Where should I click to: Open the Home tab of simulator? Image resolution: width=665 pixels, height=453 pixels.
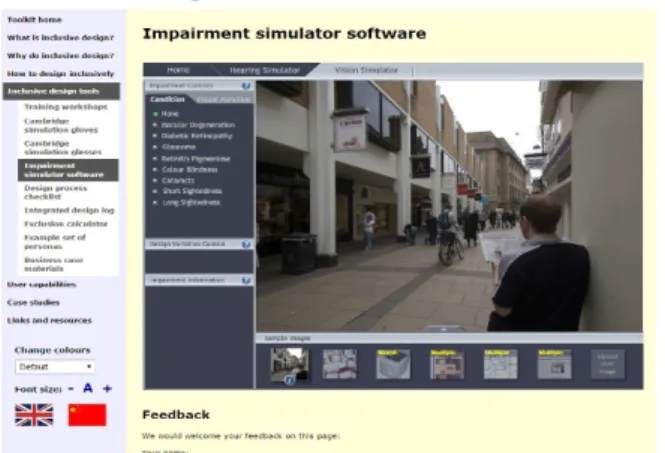click(x=178, y=70)
